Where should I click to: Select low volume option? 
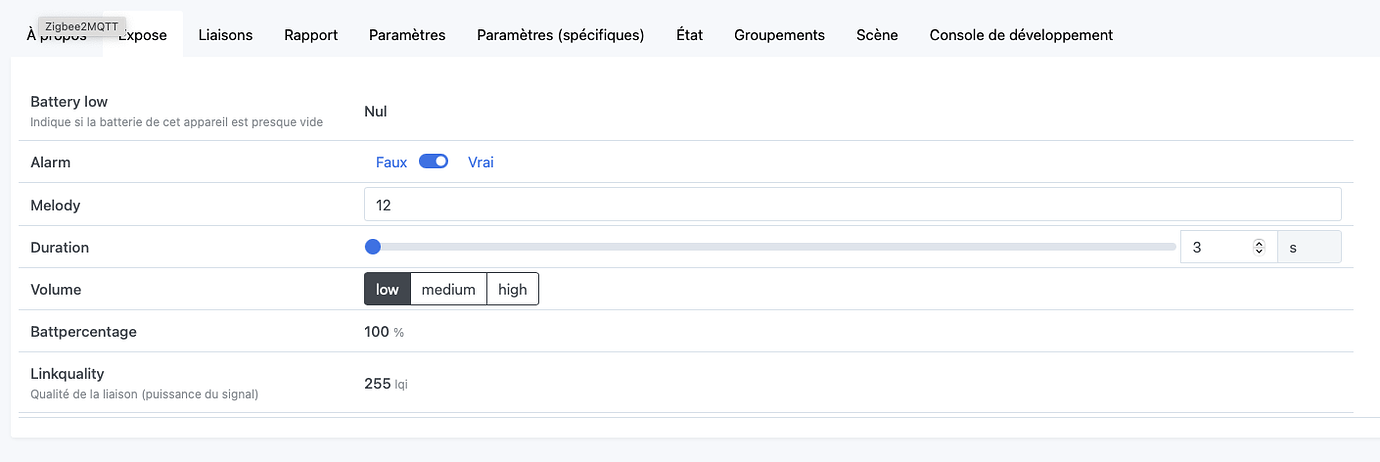pos(387,289)
